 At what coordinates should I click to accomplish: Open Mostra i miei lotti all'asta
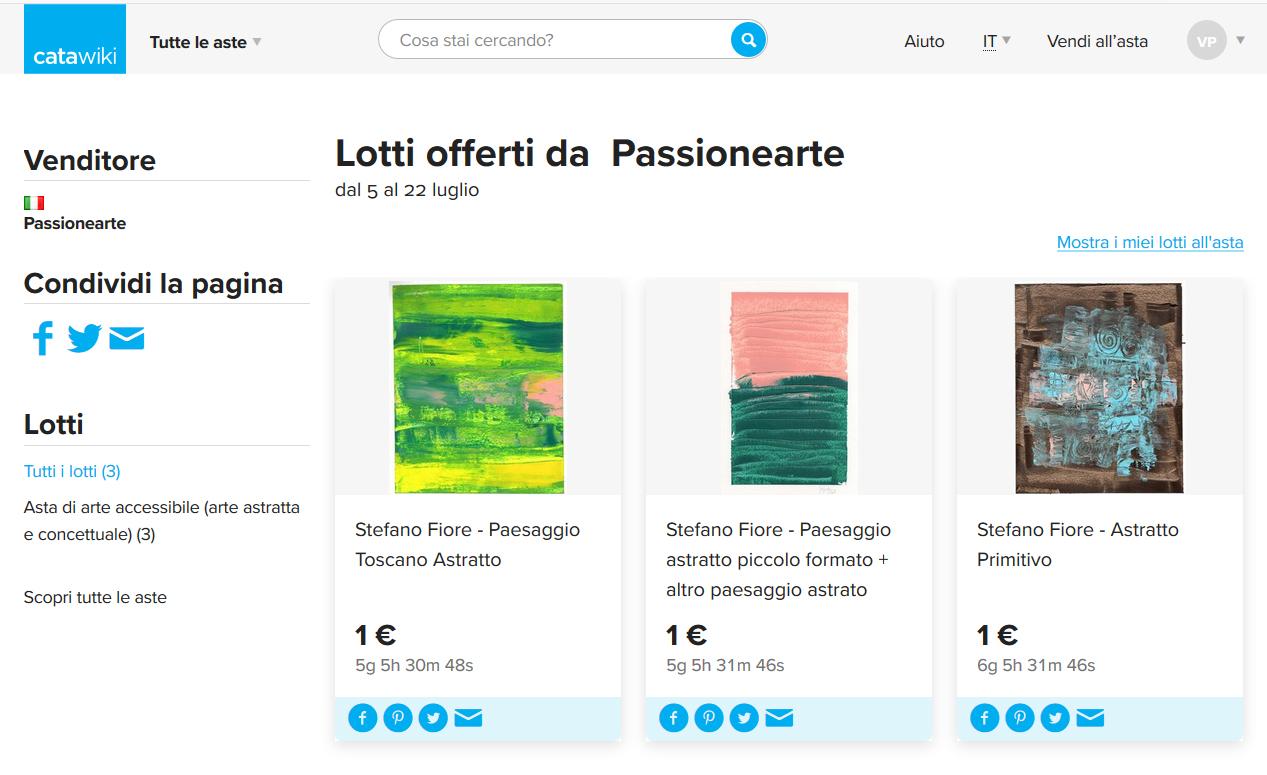click(x=1148, y=242)
